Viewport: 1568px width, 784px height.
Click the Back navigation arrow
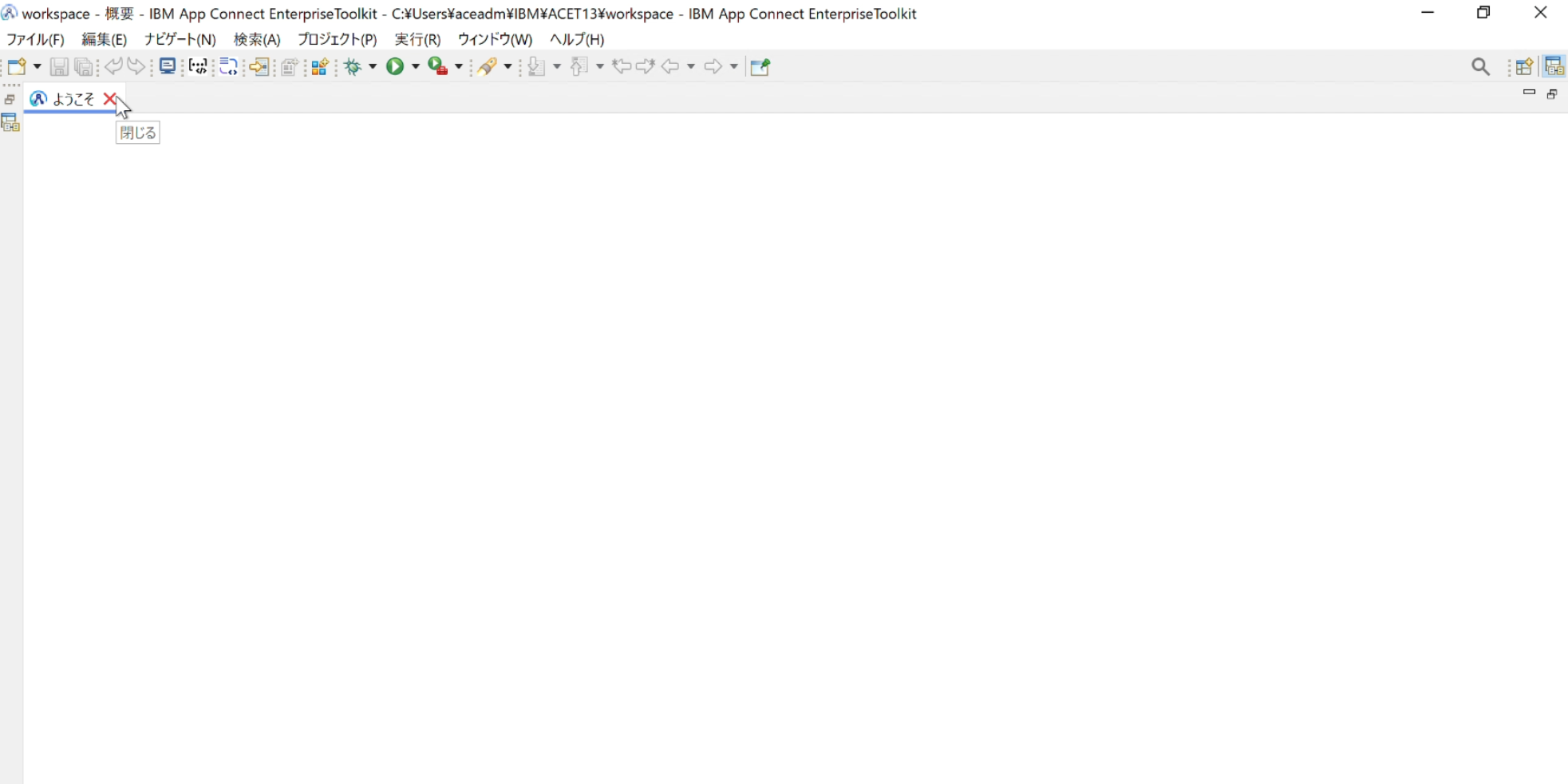tap(670, 66)
